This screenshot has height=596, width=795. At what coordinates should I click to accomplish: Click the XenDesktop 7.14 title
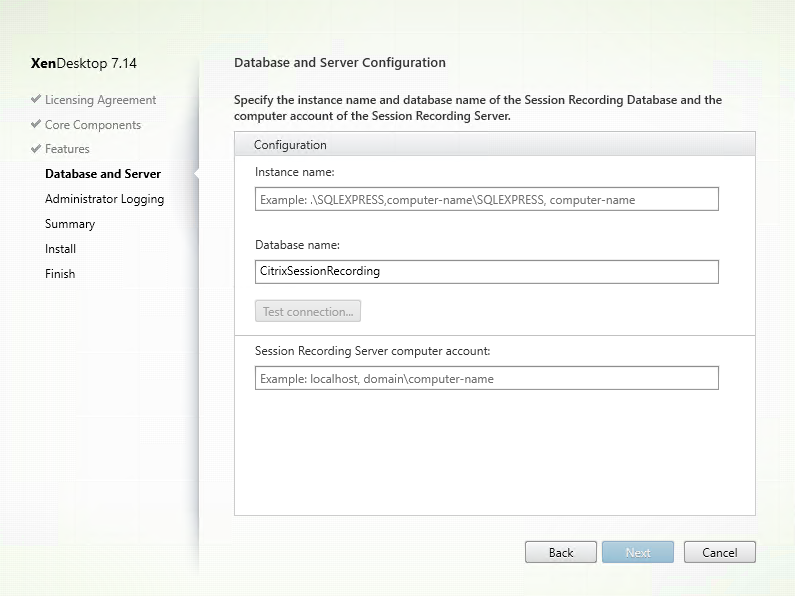(x=84, y=63)
